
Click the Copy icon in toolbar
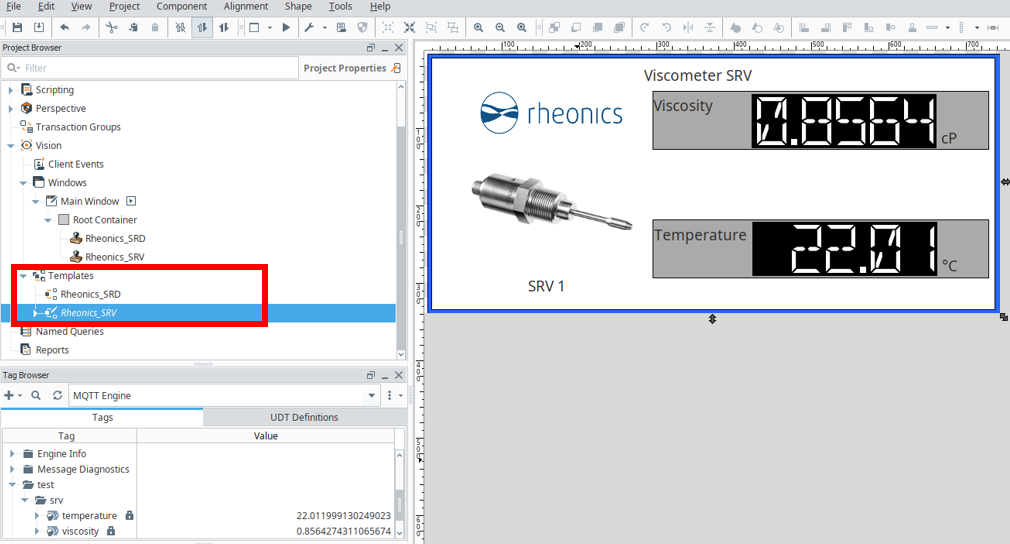tap(133, 27)
